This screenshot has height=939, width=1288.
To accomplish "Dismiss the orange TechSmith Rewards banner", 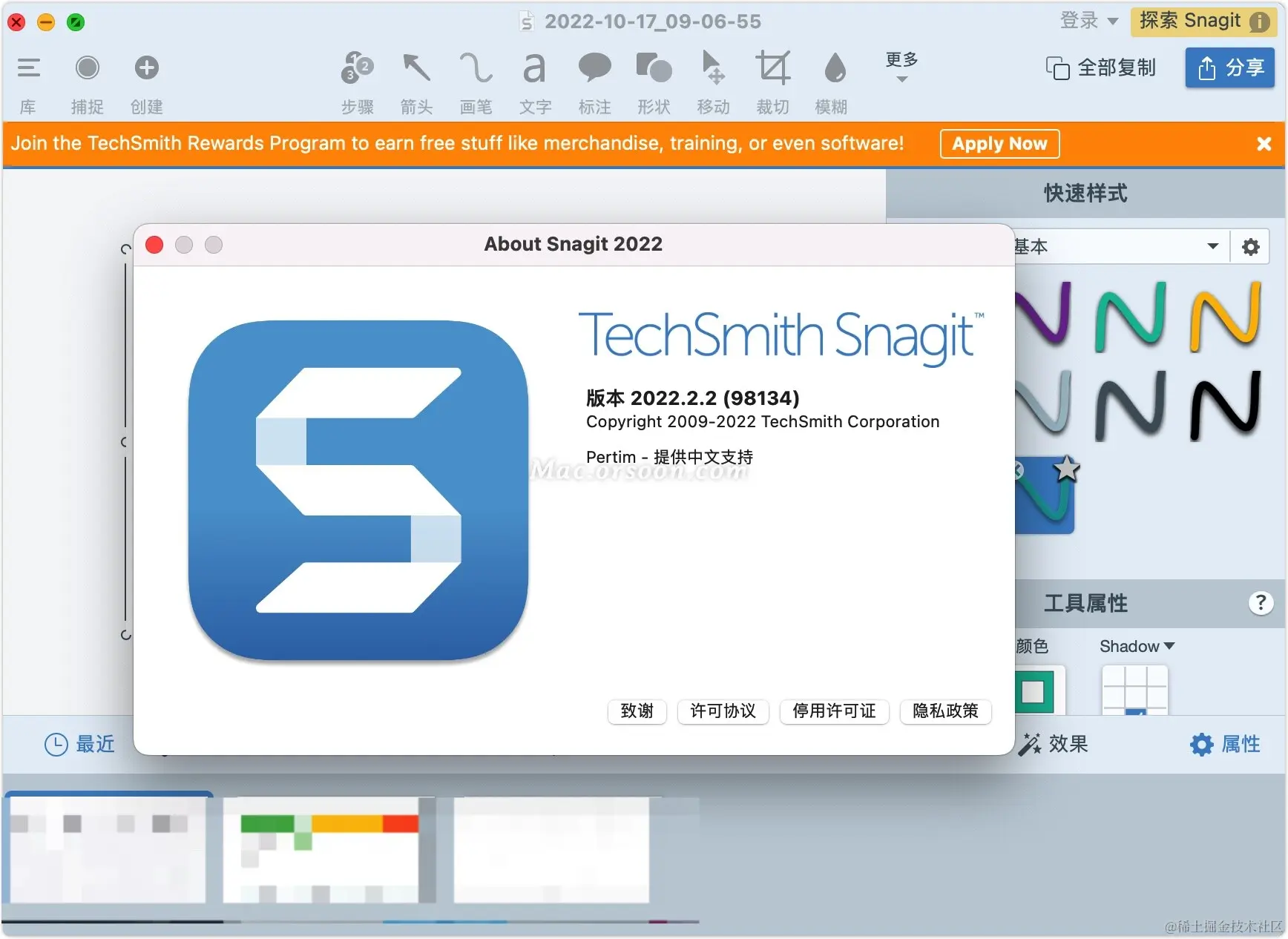I will point(1264,144).
